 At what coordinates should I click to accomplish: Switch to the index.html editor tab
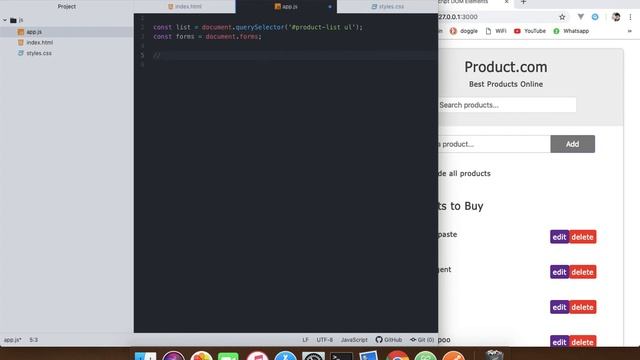[x=184, y=7]
